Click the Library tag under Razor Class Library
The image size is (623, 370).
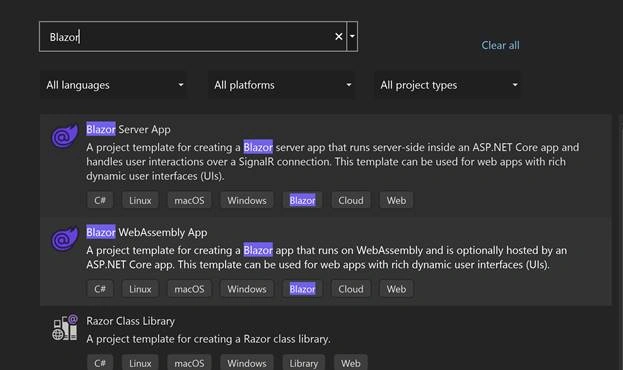[304, 363]
